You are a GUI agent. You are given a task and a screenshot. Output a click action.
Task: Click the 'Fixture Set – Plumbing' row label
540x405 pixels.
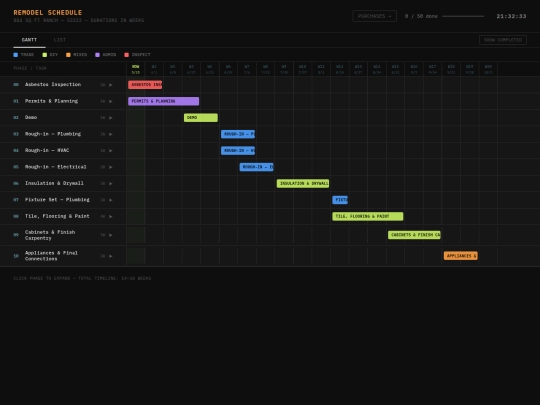(57, 200)
